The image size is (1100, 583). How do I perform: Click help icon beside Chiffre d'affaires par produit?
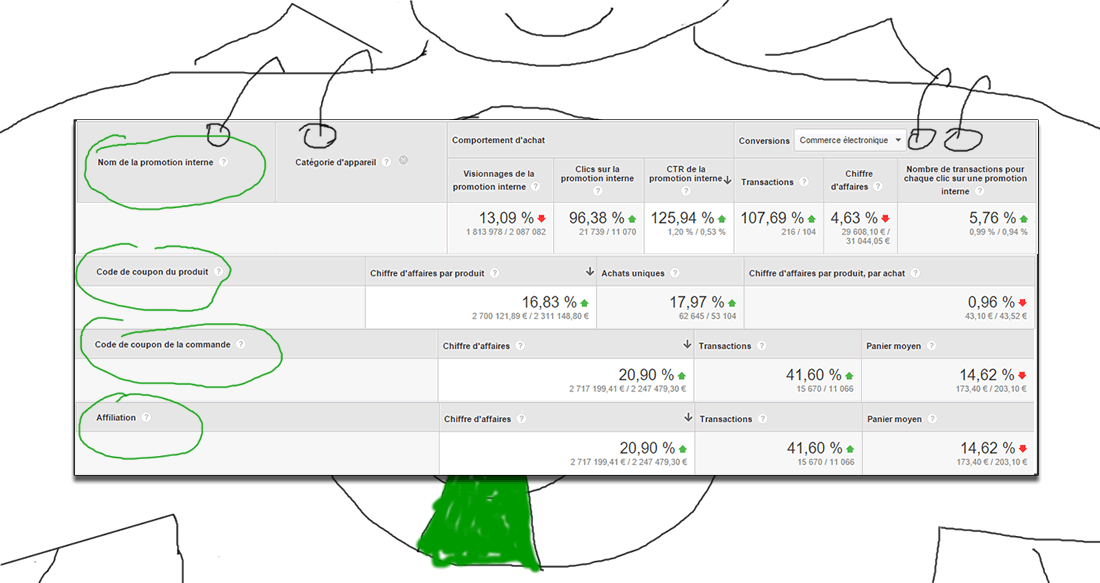coord(496,272)
